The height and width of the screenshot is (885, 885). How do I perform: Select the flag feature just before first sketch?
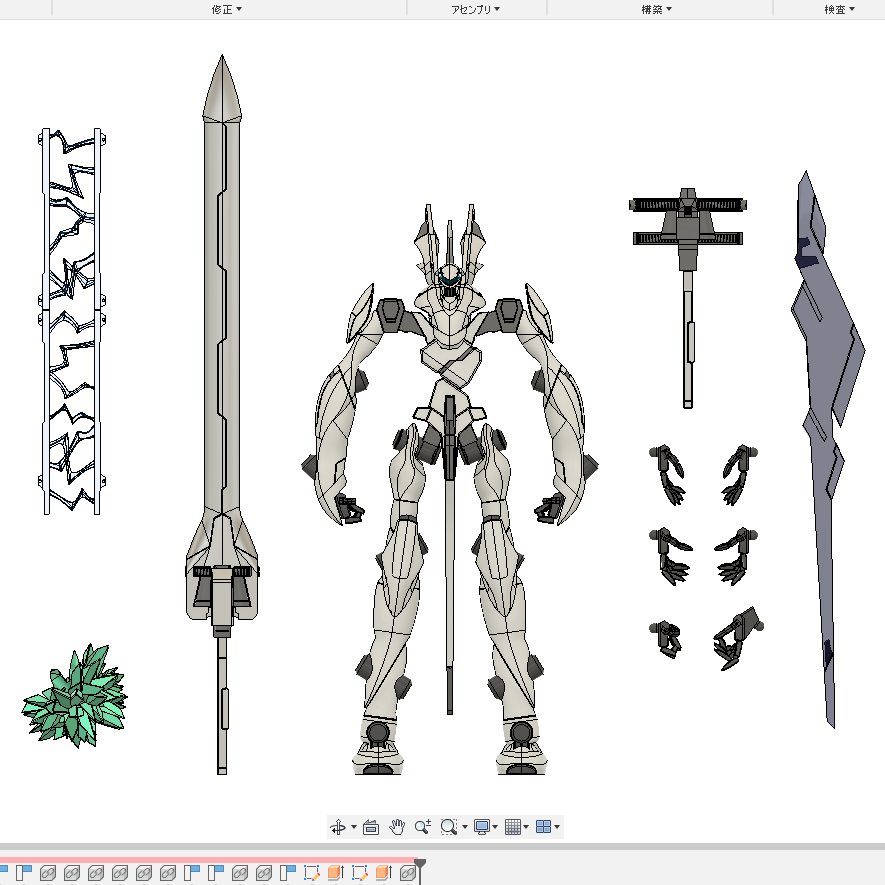point(288,873)
